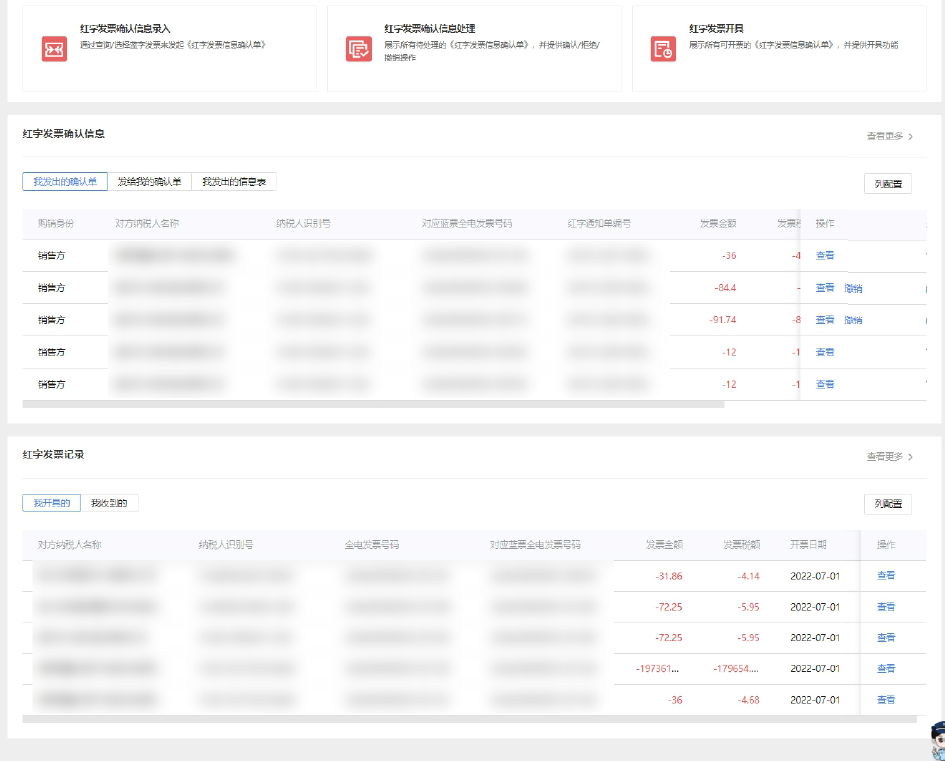945x761 pixels.
Task: Click 查看 in the -4.68 tax record row
Action: pos(886,700)
